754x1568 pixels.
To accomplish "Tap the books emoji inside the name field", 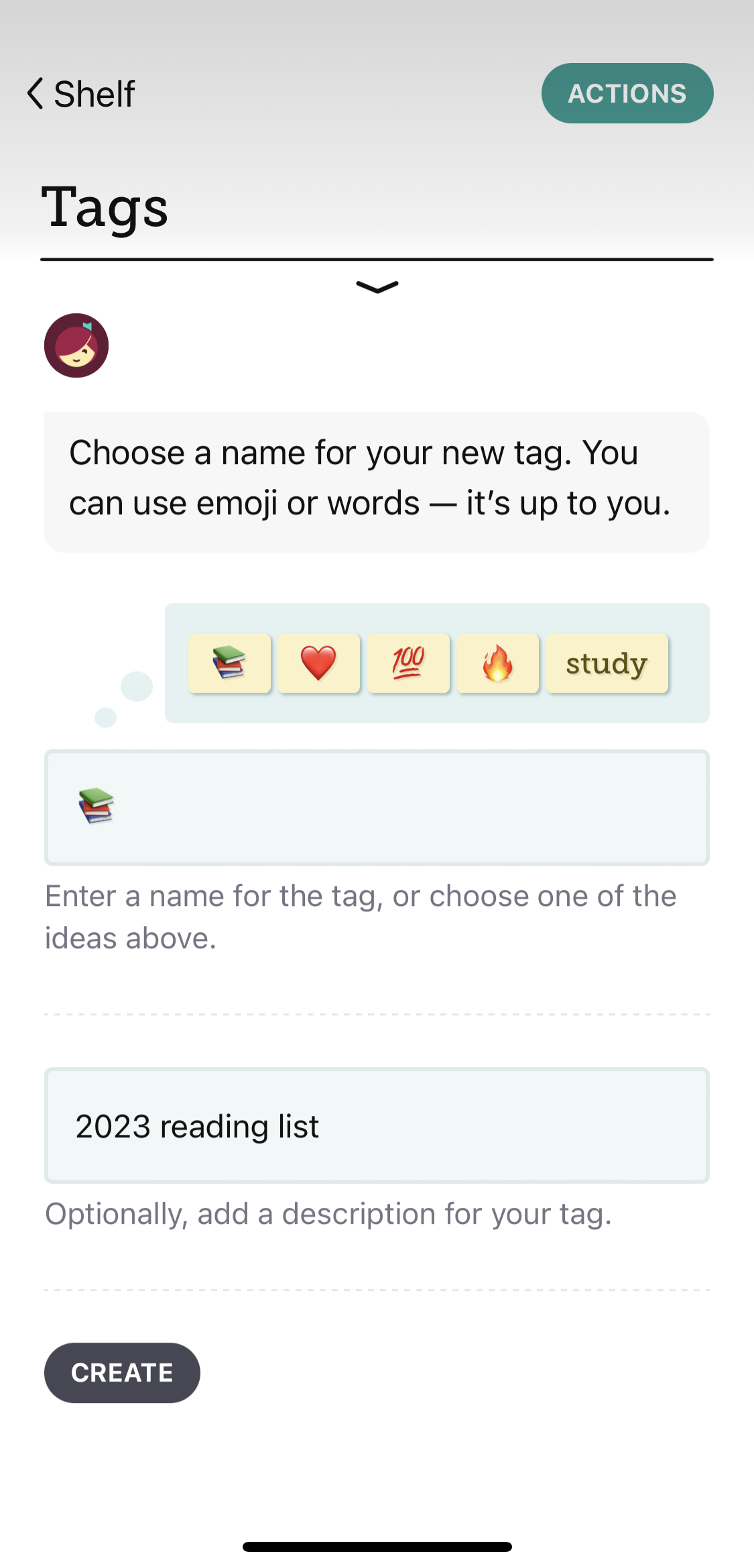I will coord(97,805).
